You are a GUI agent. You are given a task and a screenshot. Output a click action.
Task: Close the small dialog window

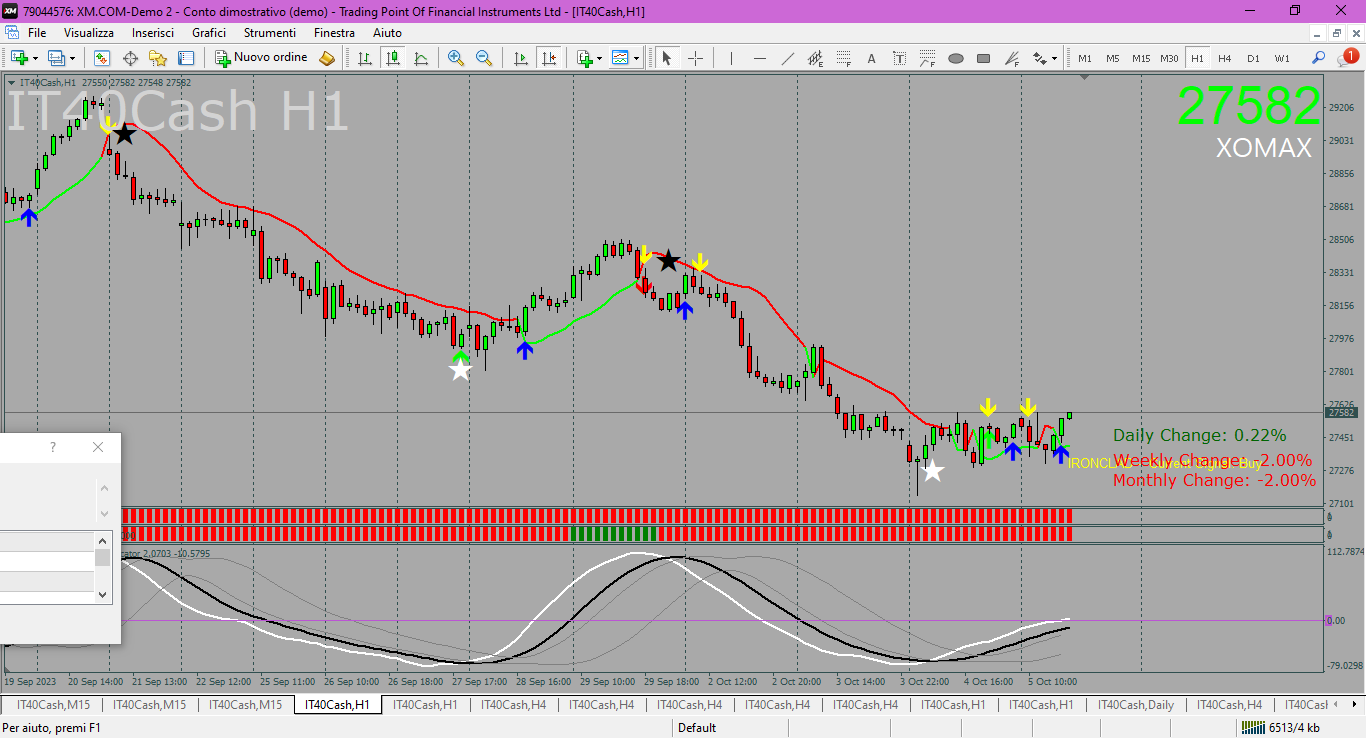tap(98, 447)
